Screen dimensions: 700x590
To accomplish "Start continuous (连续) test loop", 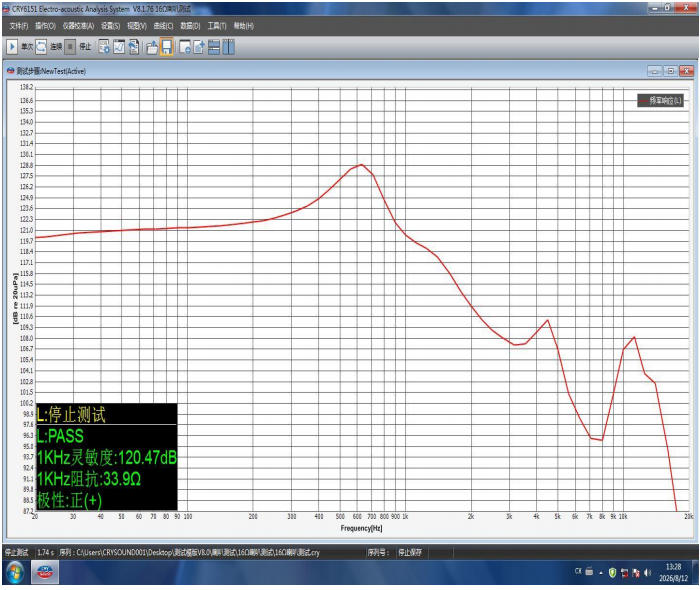I will 41,47.
